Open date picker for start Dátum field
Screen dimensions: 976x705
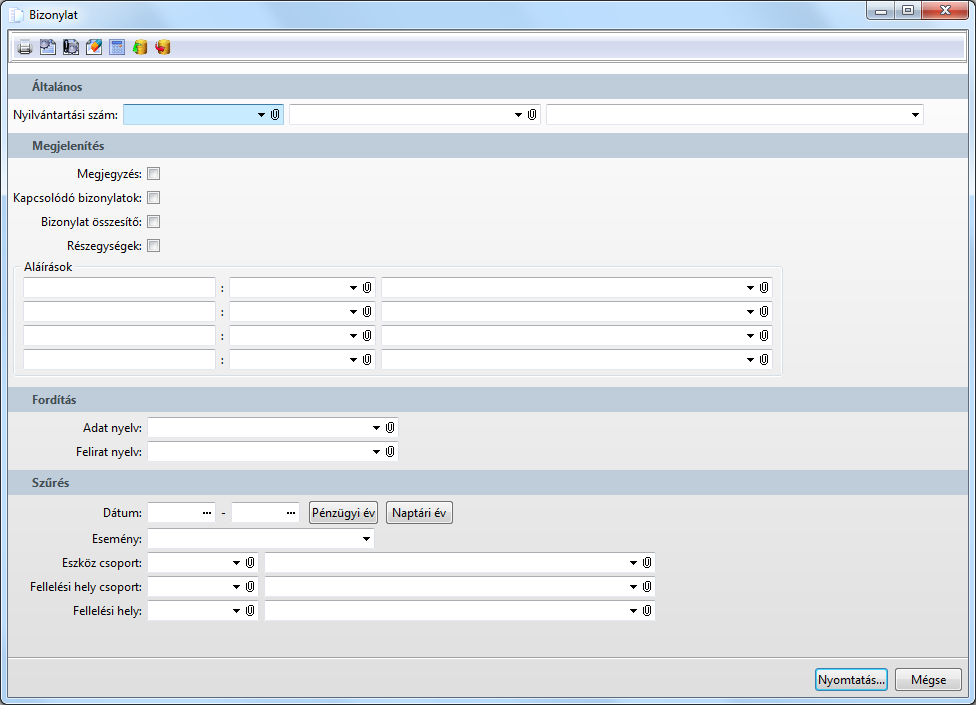pyautogui.click(x=207, y=513)
